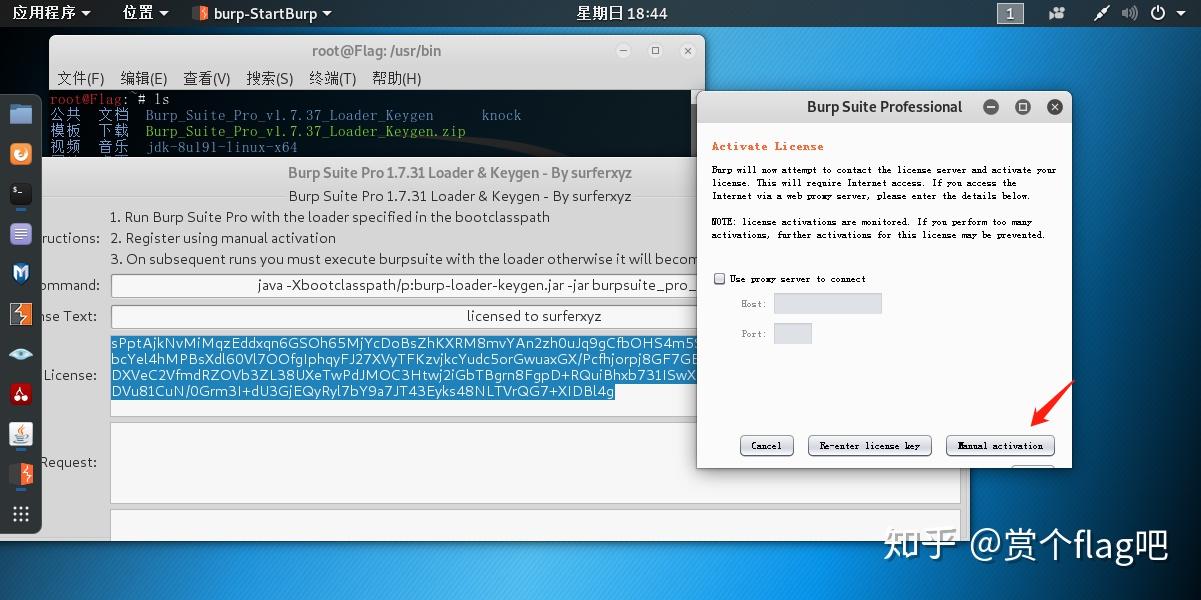Open the 应用程序 applications menu

pyautogui.click(x=51, y=13)
